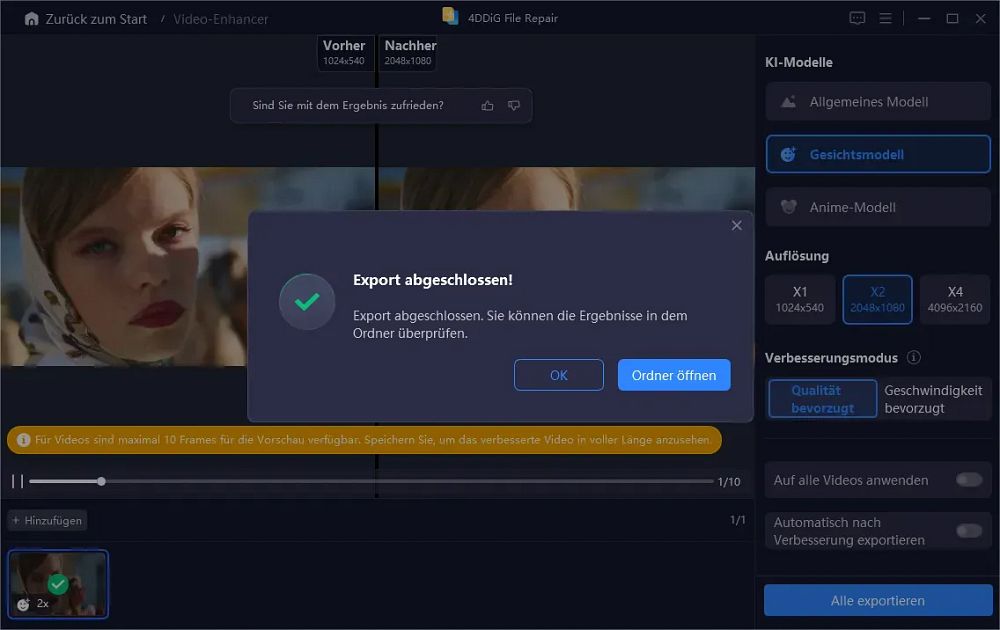Screen dimensions: 1000x630
Task: Give thumbs down for the result
Action: [x=513, y=106]
